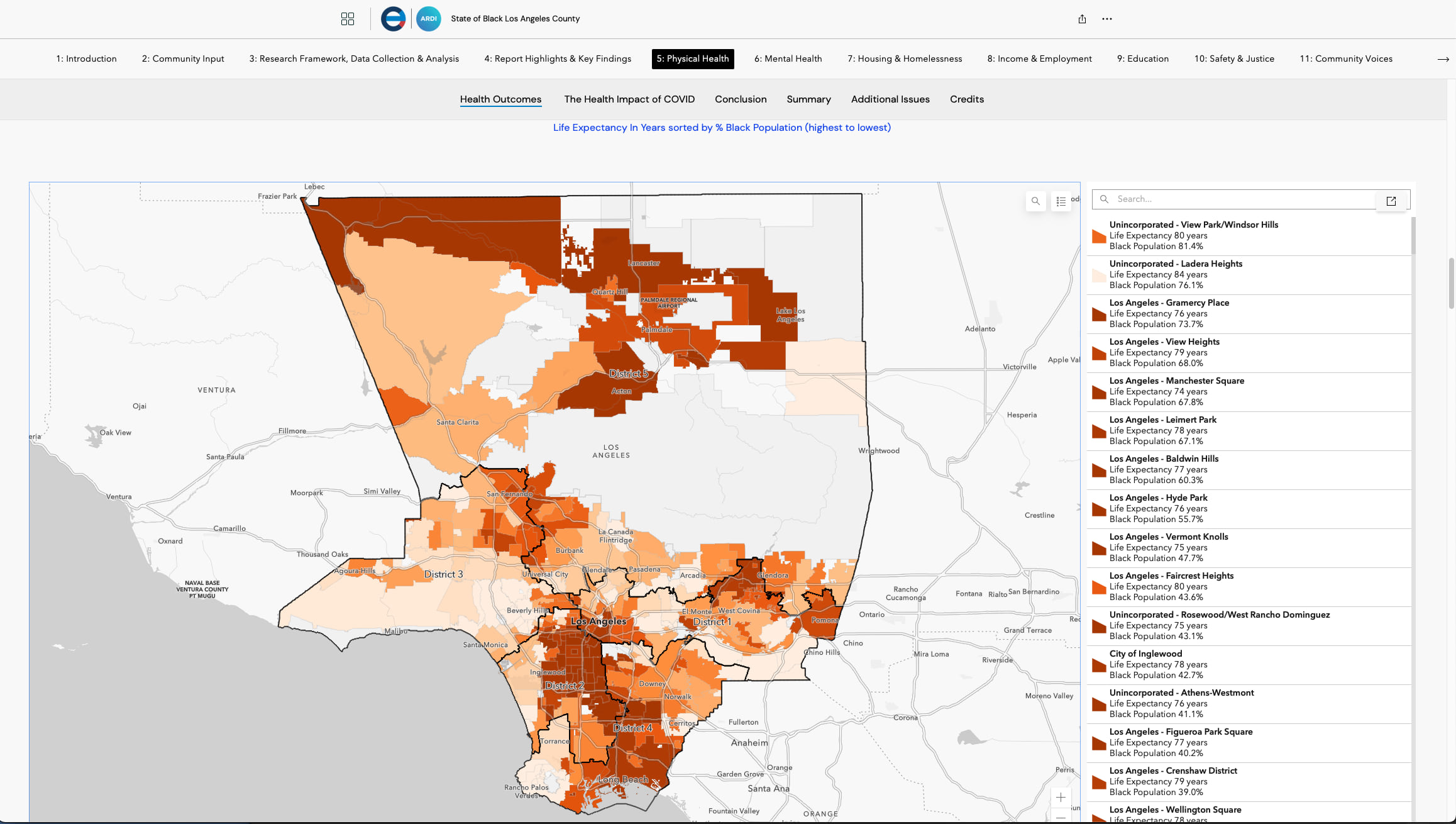Image resolution: width=1456 pixels, height=824 pixels.
Task: Open the map legend list icon
Action: [x=1061, y=201]
